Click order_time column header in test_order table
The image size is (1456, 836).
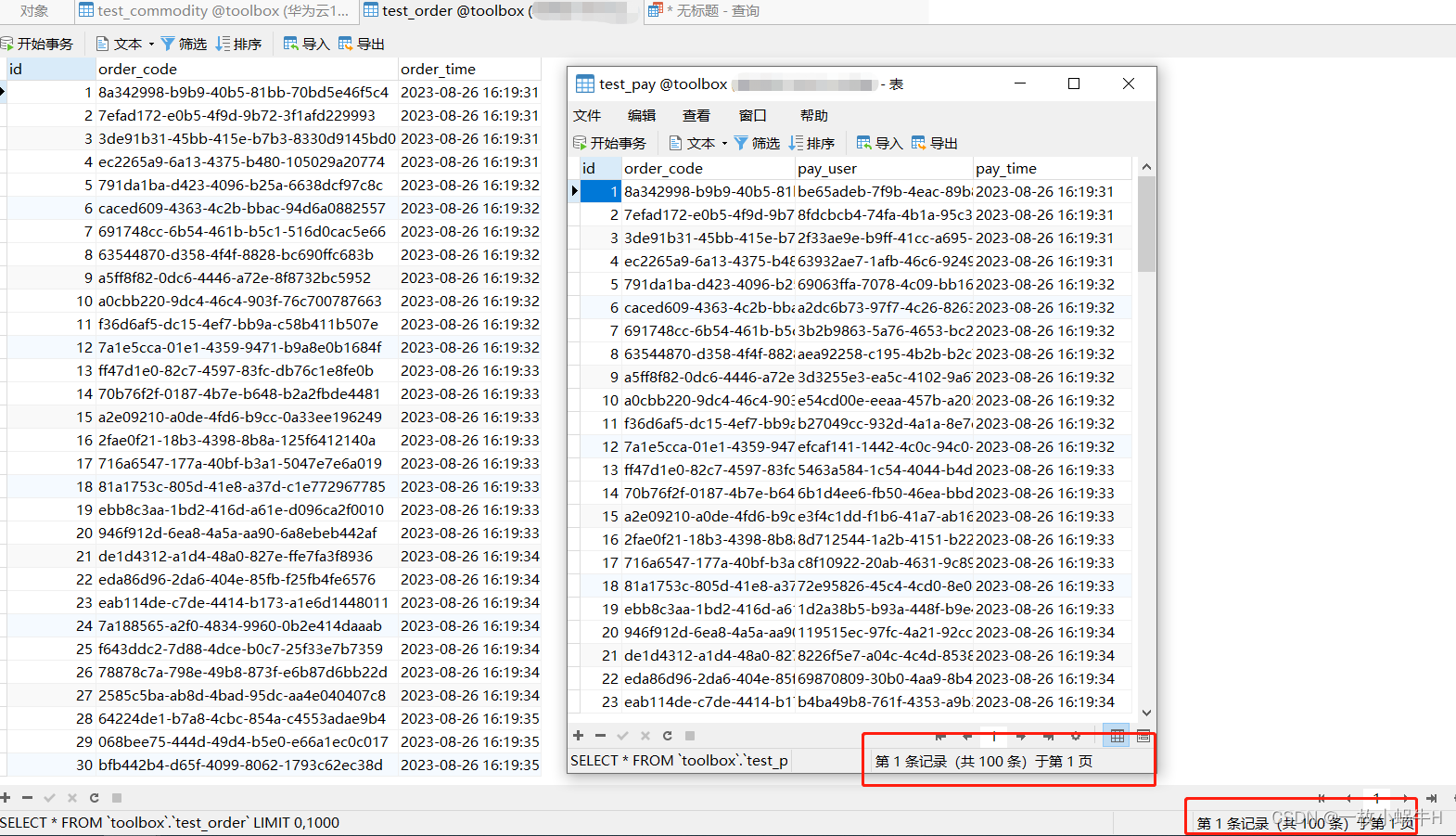[469, 69]
